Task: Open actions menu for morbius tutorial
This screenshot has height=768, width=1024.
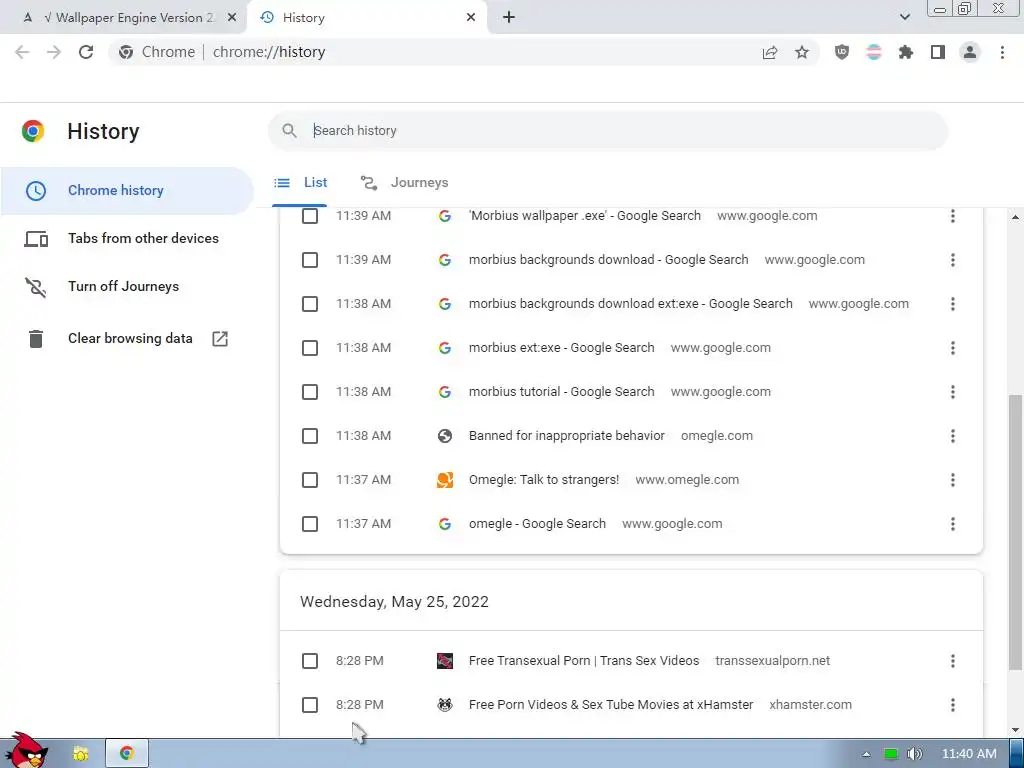Action: 953,392
